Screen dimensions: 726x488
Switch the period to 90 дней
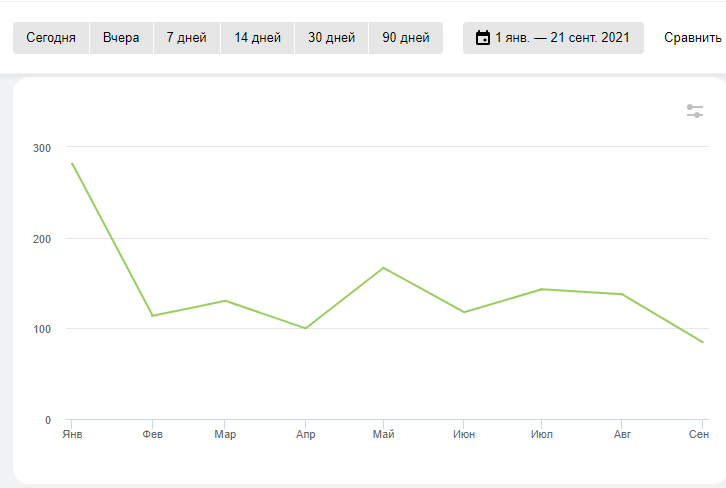[x=406, y=38]
